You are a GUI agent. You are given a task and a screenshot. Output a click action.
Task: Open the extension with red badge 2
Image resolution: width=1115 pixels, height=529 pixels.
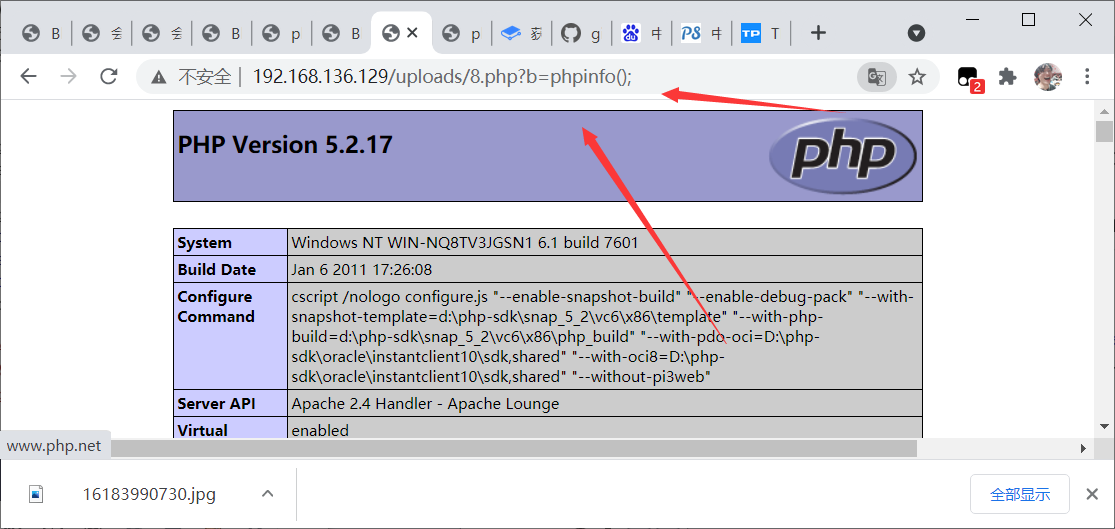(969, 78)
